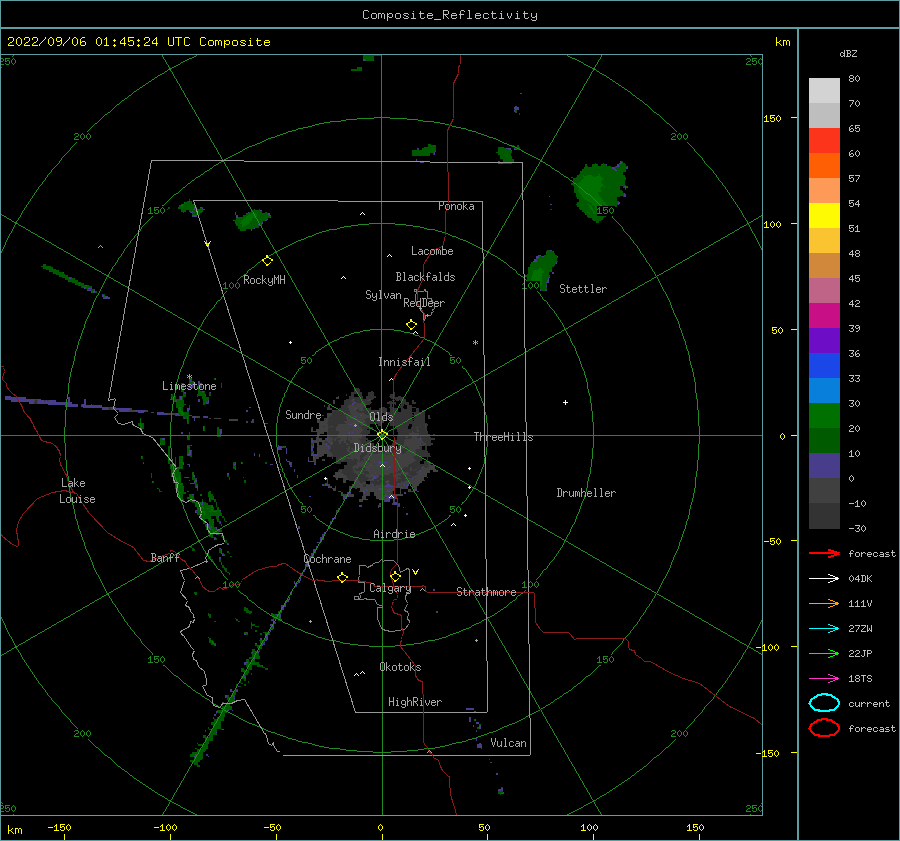Click the white plus marker east of ThreeHills
The image size is (900, 841).
point(565,402)
